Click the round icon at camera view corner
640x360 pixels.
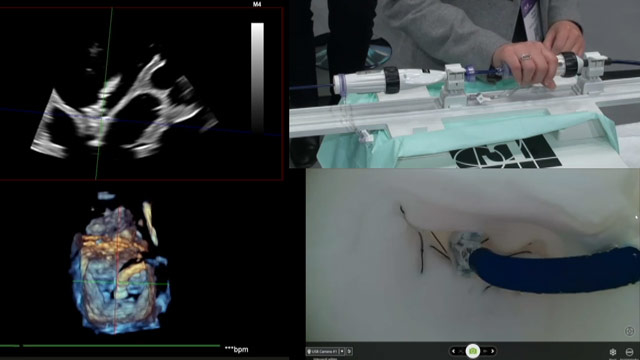(x=629, y=331)
